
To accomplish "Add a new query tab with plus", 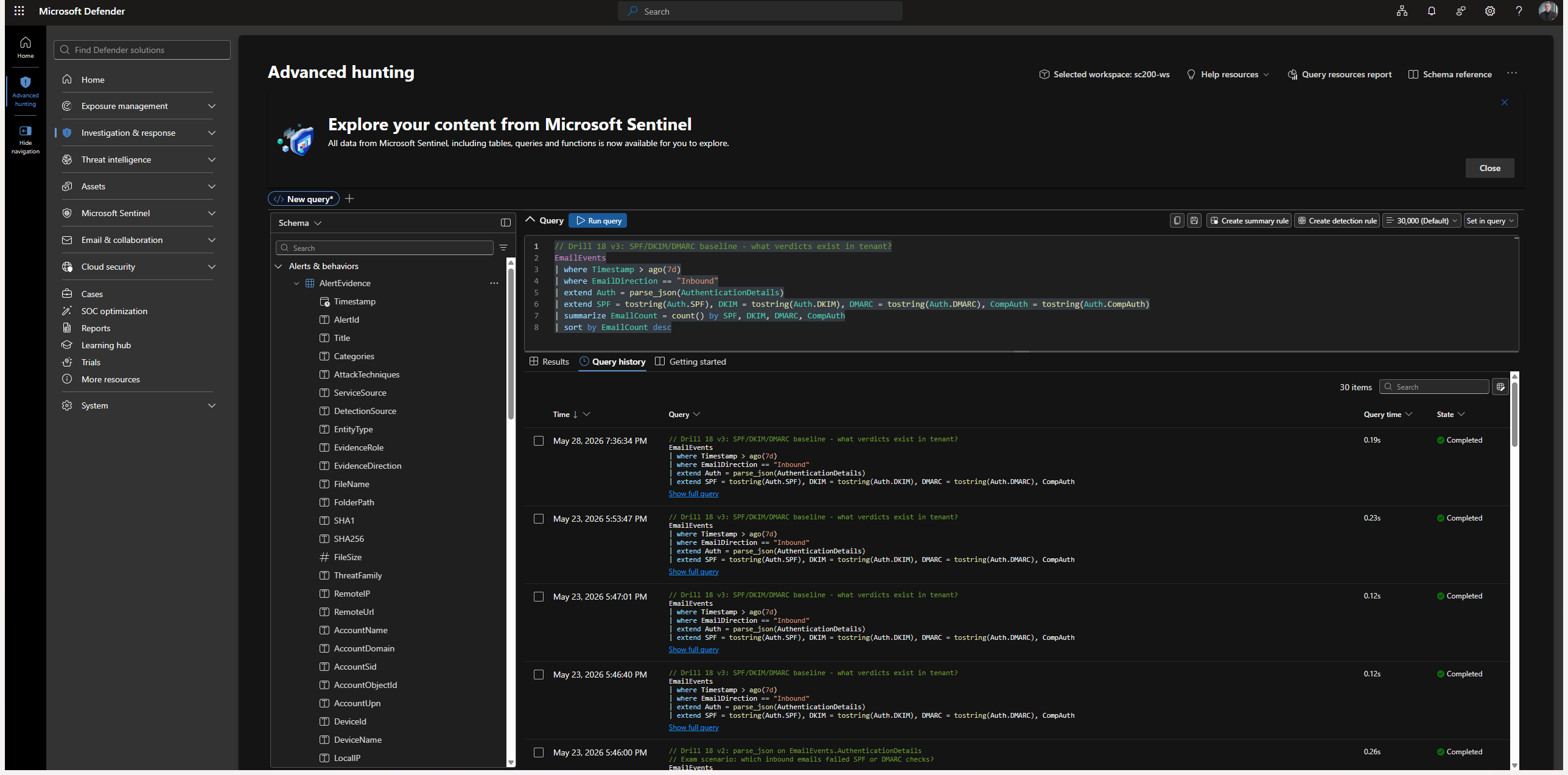I will 349,199.
